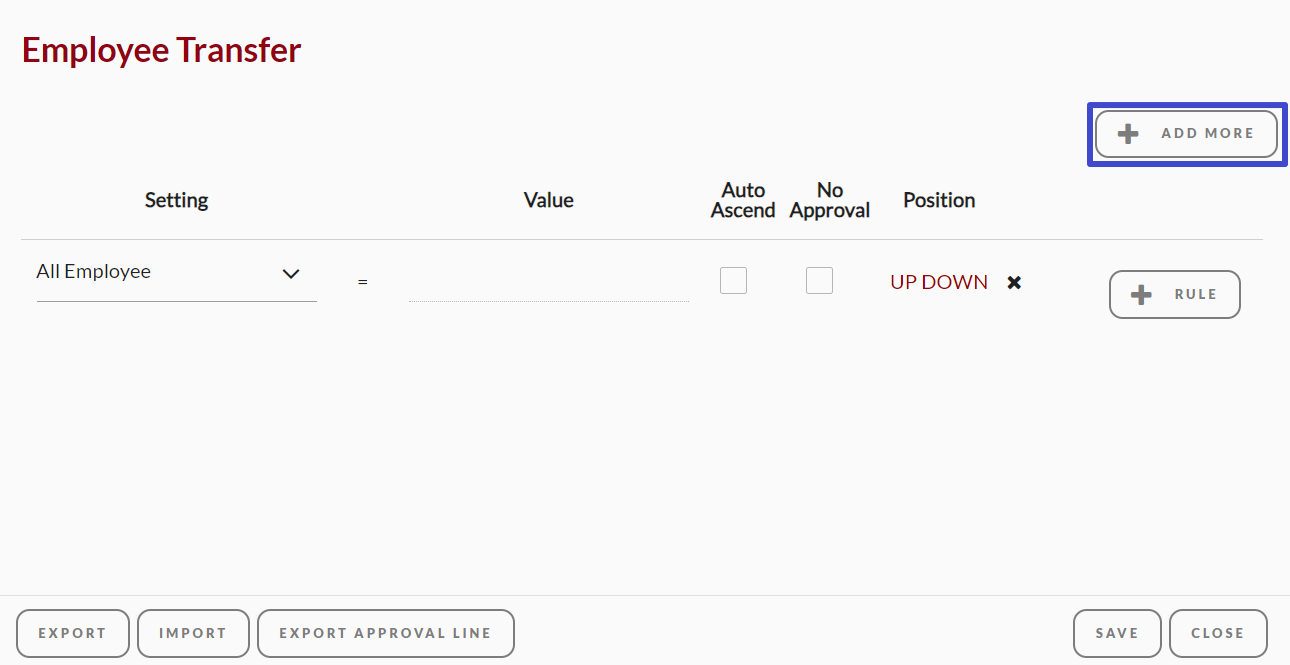1290x665 pixels.
Task: Click the plus icon on Add More
Action: (1128, 134)
